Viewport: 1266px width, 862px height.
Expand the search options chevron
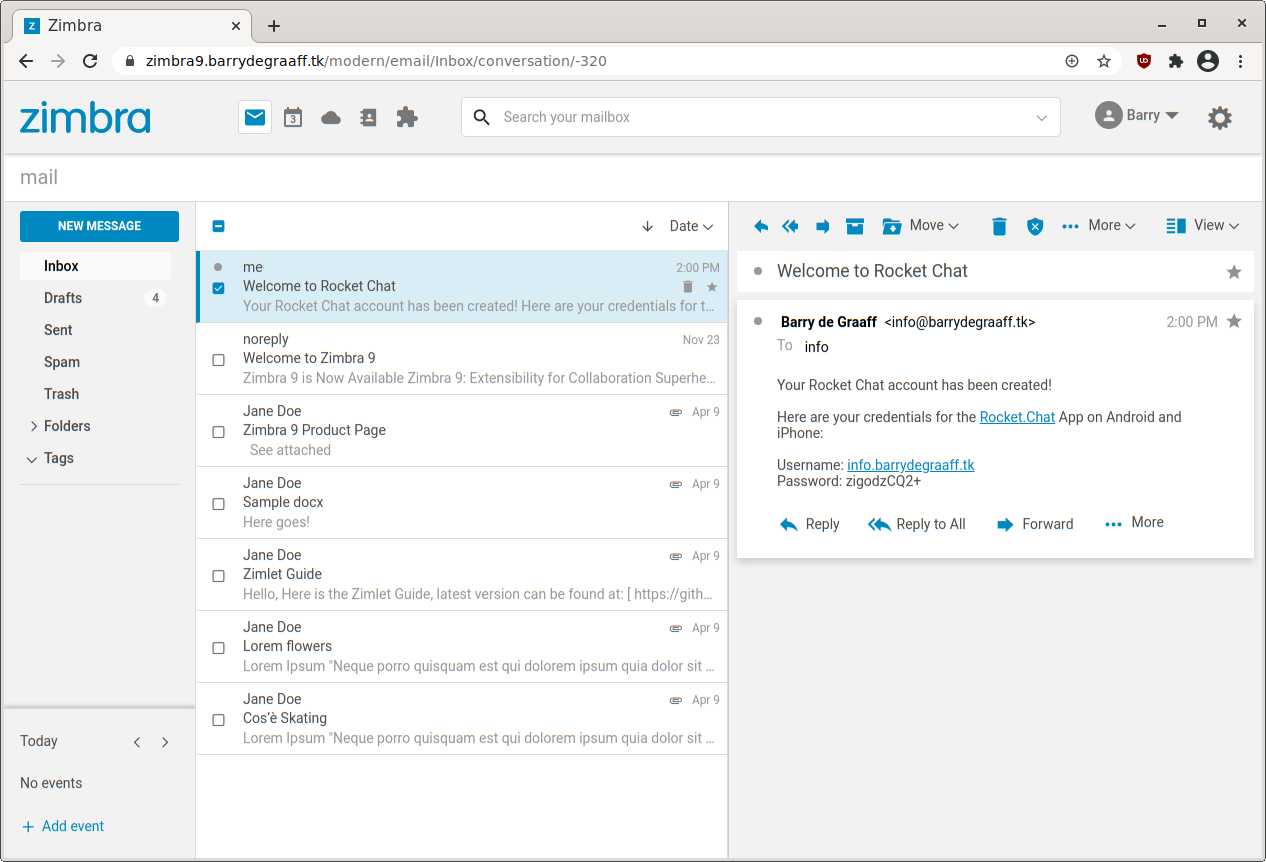click(1042, 118)
